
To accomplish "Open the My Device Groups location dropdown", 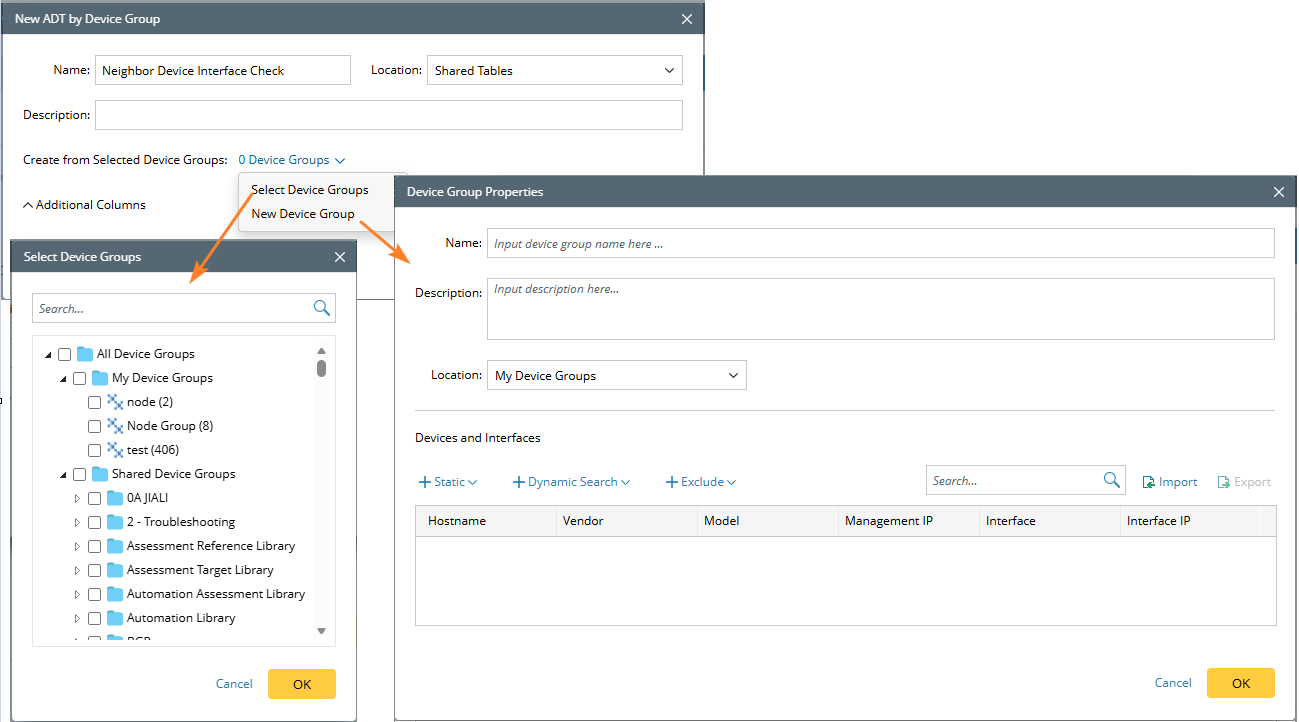I will tap(616, 376).
